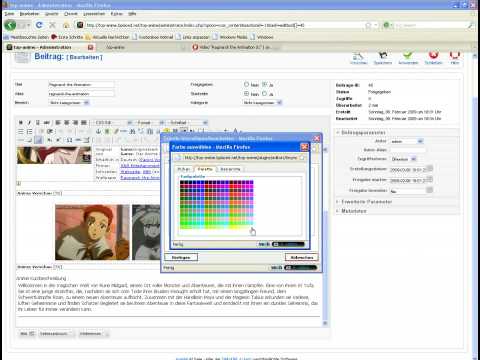The height and width of the screenshot is (360, 480).
Task: Open the Datei menu
Action: (x=9, y=14)
